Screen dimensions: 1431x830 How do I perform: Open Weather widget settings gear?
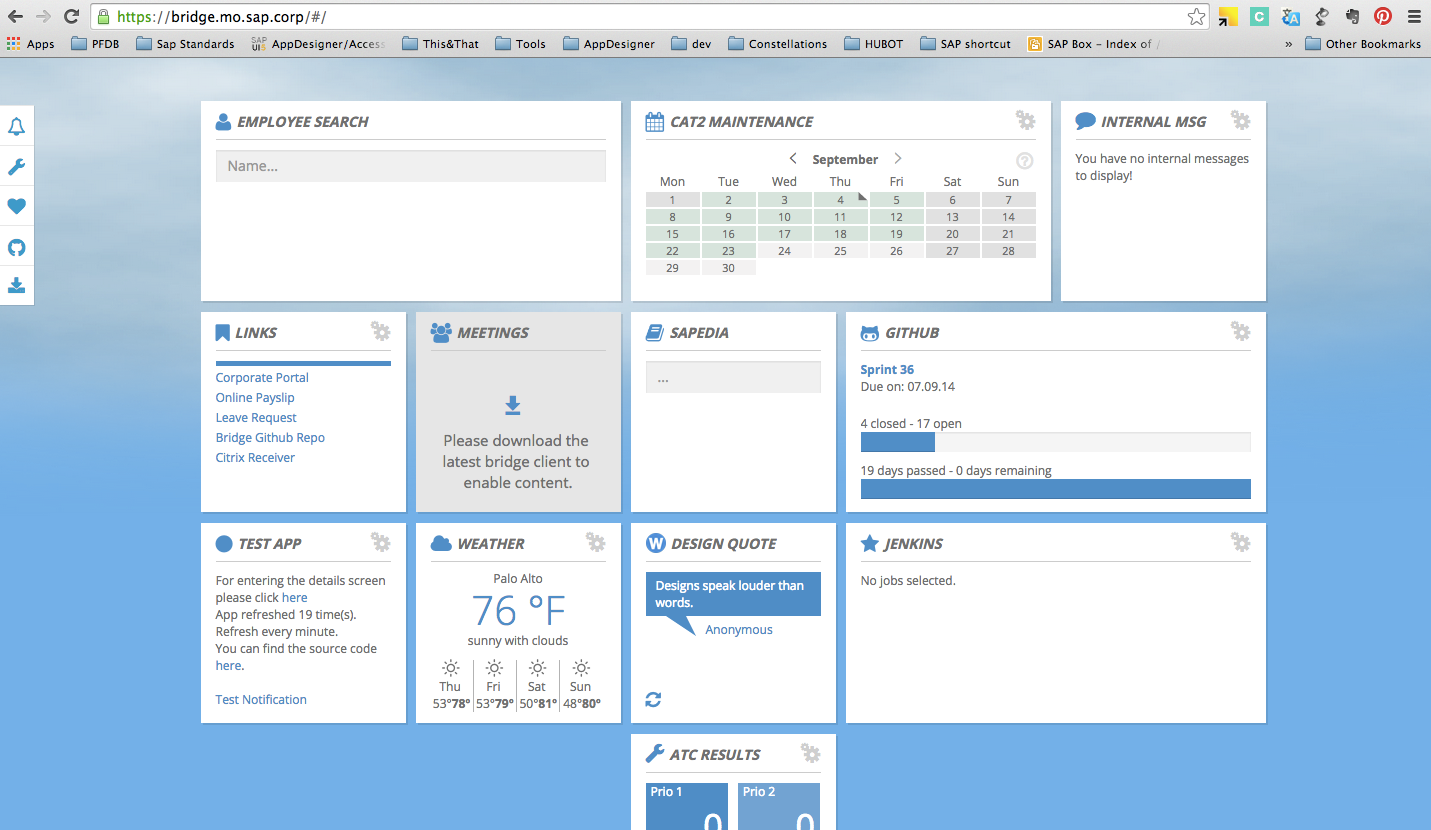pyautogui.click(x=595, y=543)
